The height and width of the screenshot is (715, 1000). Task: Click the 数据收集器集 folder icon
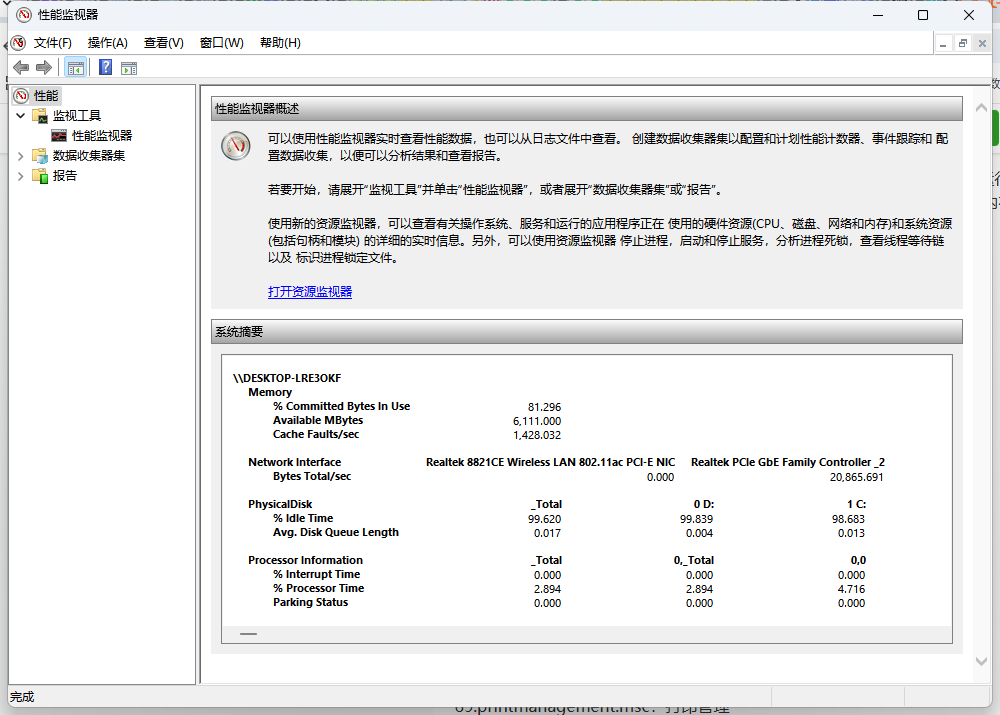pyautogui.click(x=40, y=156)
